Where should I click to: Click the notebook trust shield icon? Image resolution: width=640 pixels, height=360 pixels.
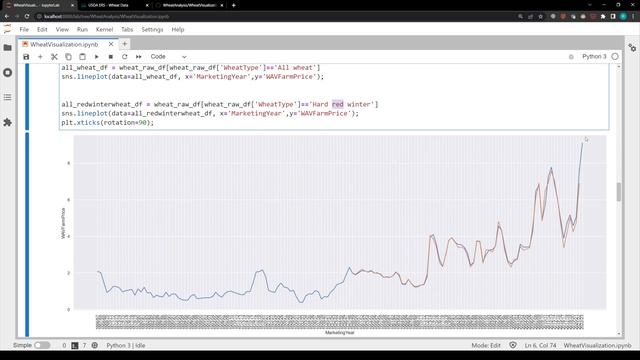tap(513, 345)
